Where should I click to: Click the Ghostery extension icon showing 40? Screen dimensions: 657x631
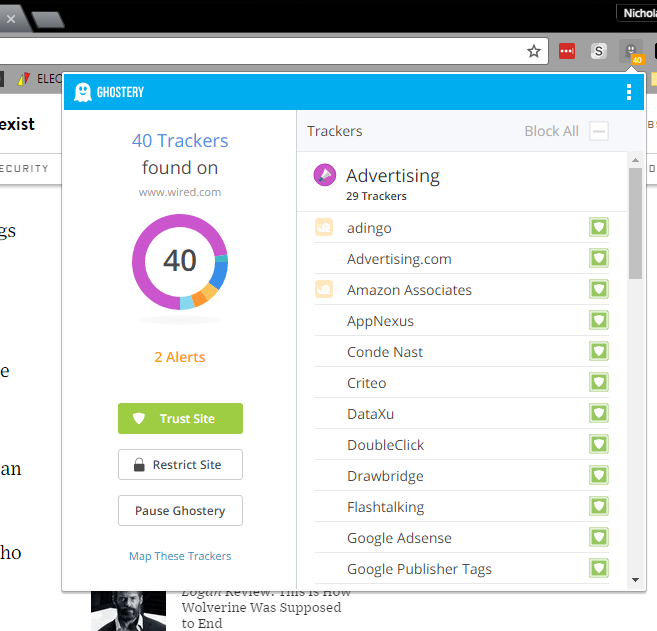click(631, 52)
